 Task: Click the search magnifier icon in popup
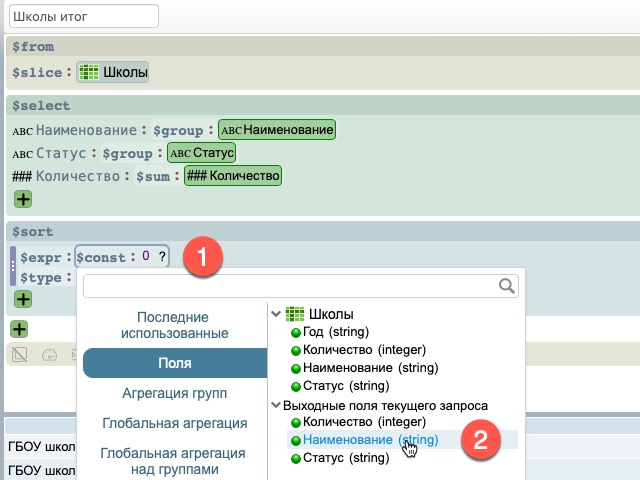[507, 287]
